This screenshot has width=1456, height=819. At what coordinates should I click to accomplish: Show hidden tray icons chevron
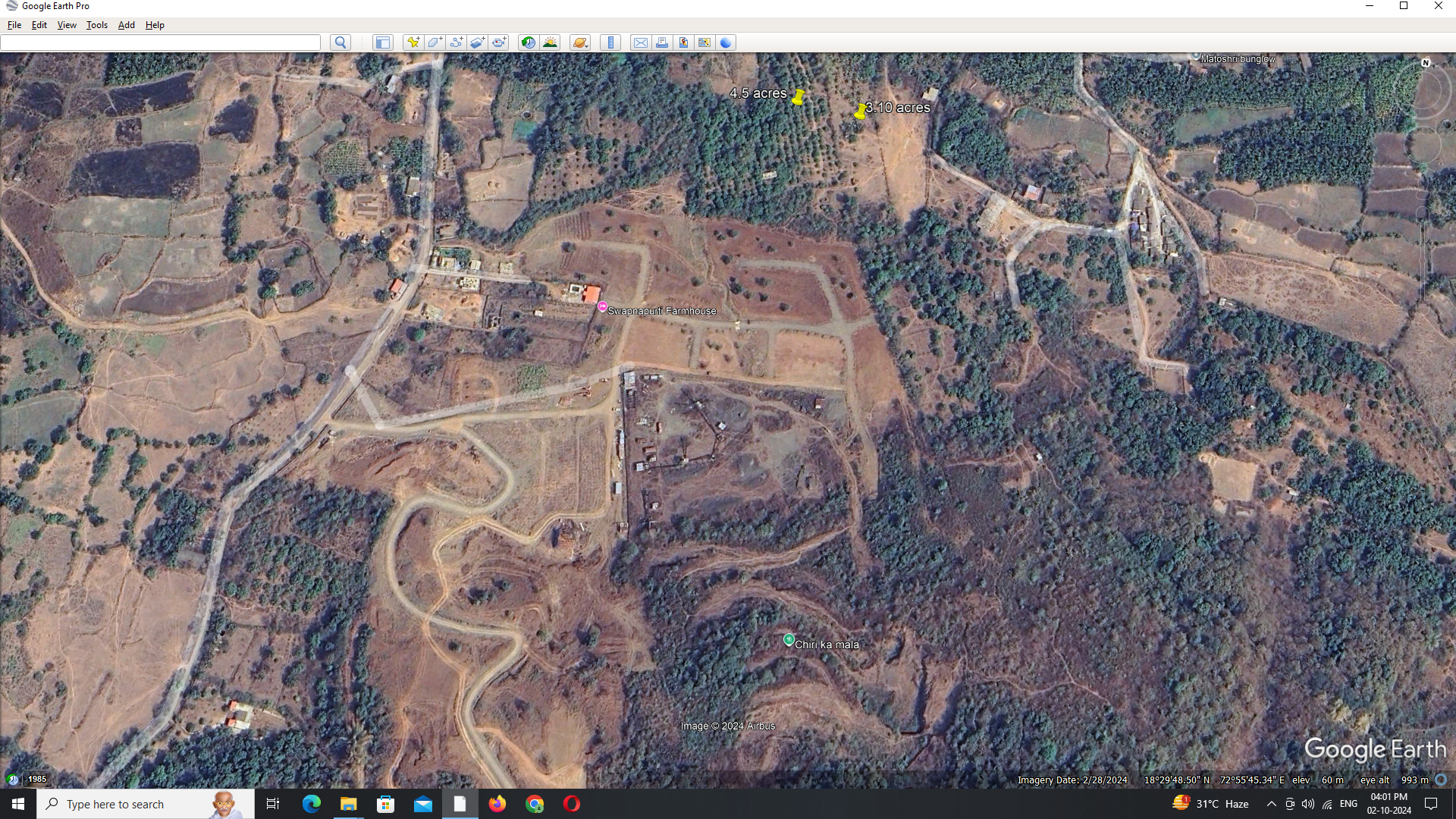point(1271,804)
